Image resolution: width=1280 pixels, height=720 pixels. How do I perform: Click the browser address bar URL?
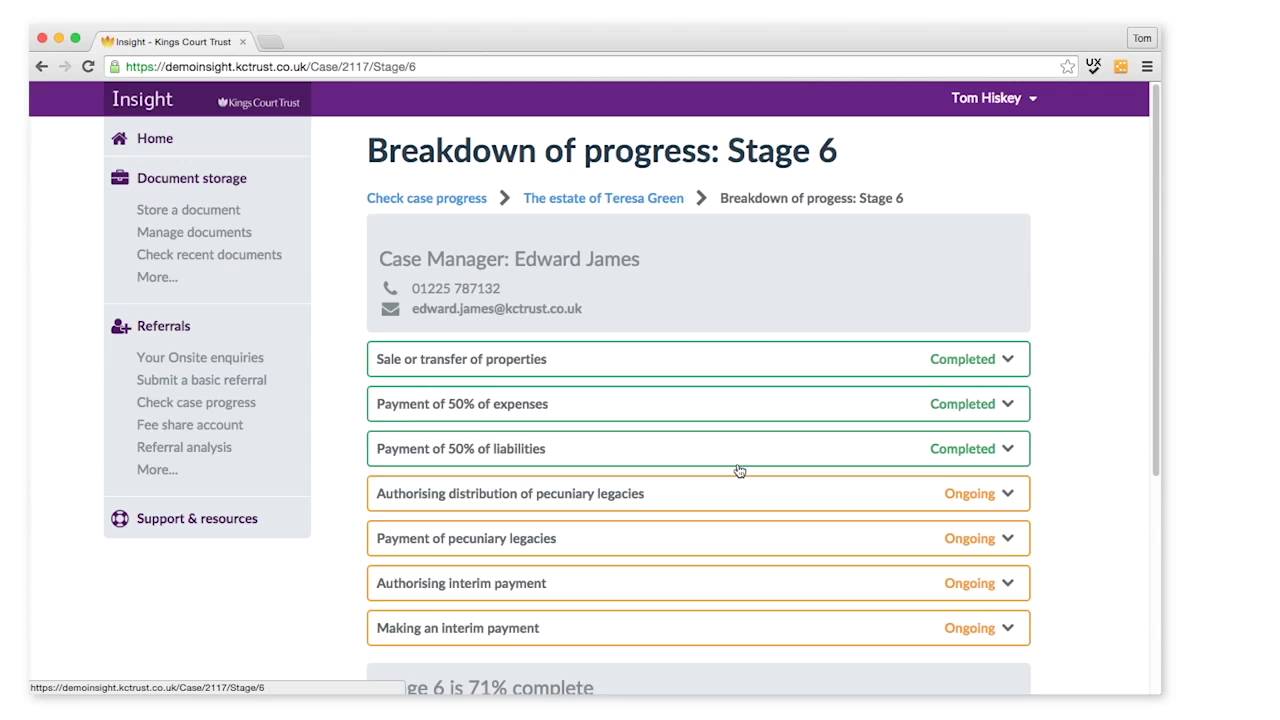click(270, 67)
